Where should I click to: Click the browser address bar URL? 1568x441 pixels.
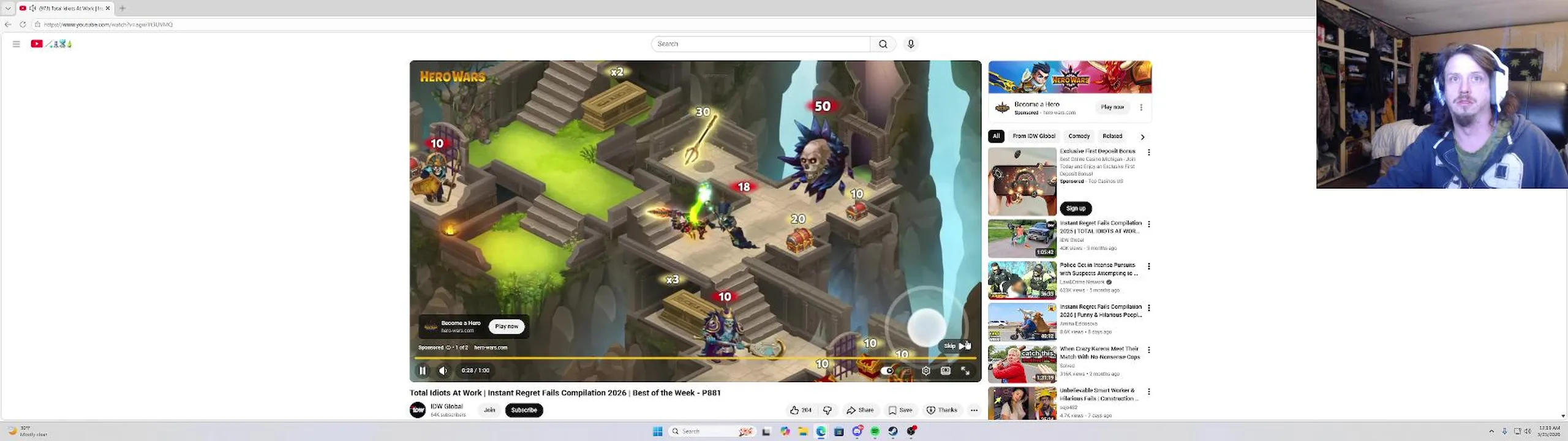(x=108, y=24)
